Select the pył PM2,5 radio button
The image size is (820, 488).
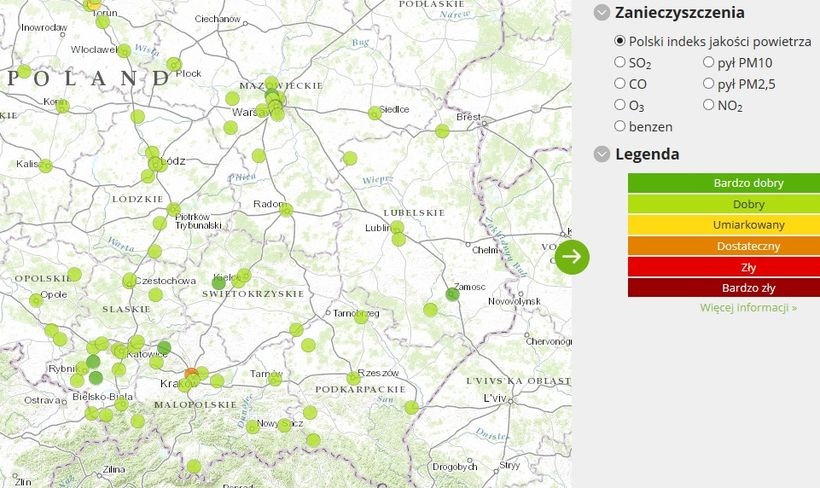point(708,83)
